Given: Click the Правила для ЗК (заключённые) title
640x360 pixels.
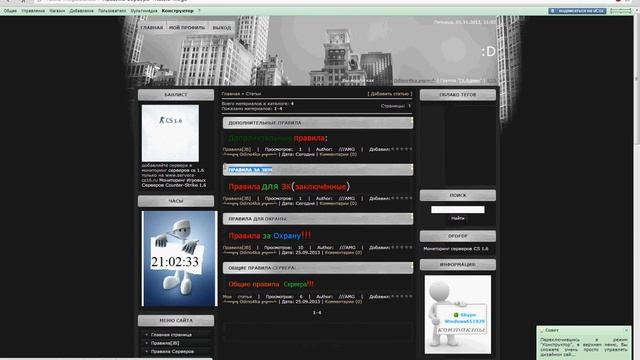Looking at the screenshot, I should click(289, 187).
